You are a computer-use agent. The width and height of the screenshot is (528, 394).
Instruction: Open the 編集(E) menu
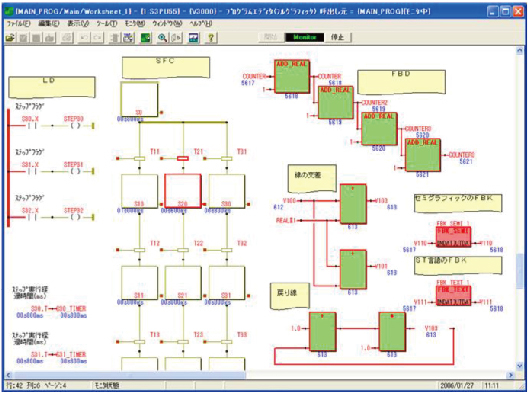click(x=48, y=24)
